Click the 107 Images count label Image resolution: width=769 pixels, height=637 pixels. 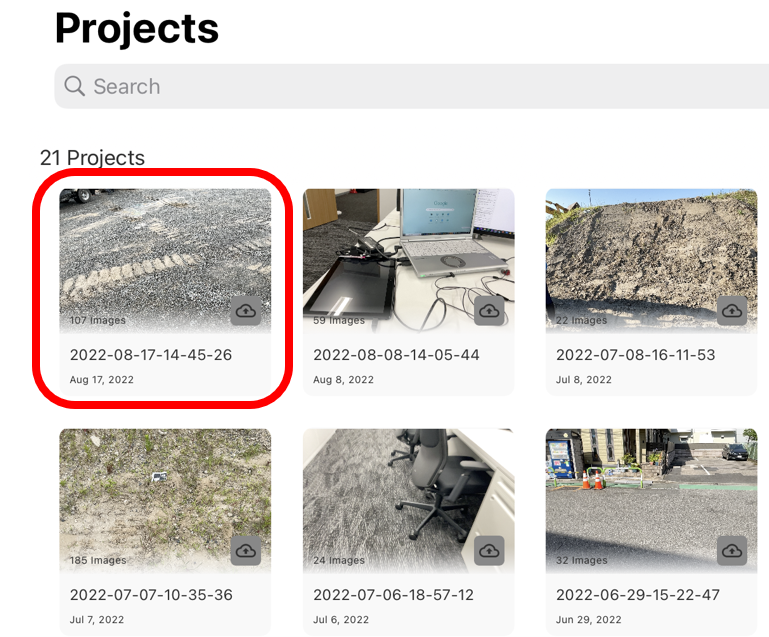tap(98, 320)
